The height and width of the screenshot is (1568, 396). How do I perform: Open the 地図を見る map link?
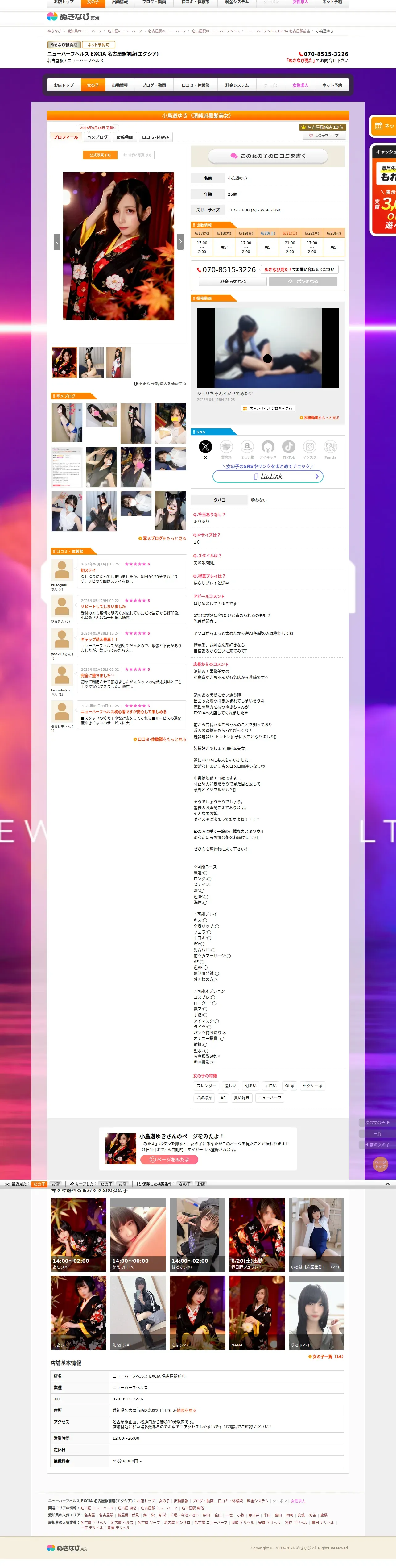click(186, 1410)
